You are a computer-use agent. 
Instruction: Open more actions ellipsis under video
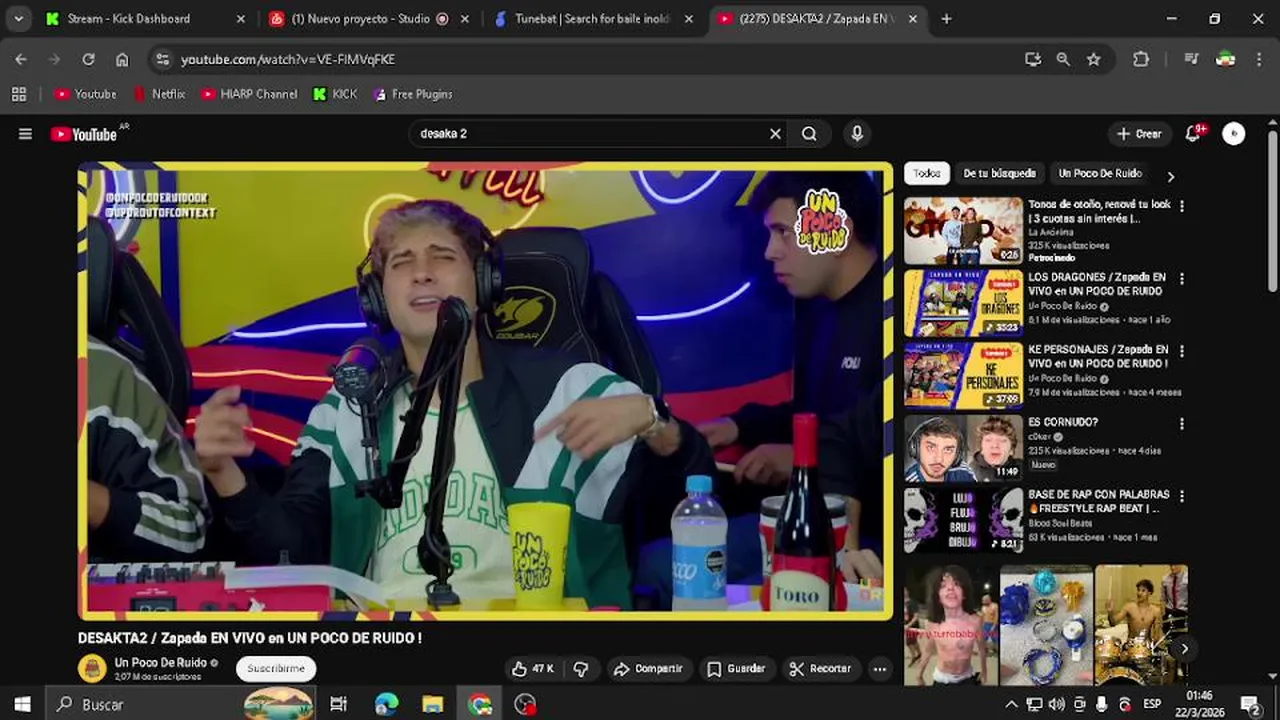tap(880, 669)
